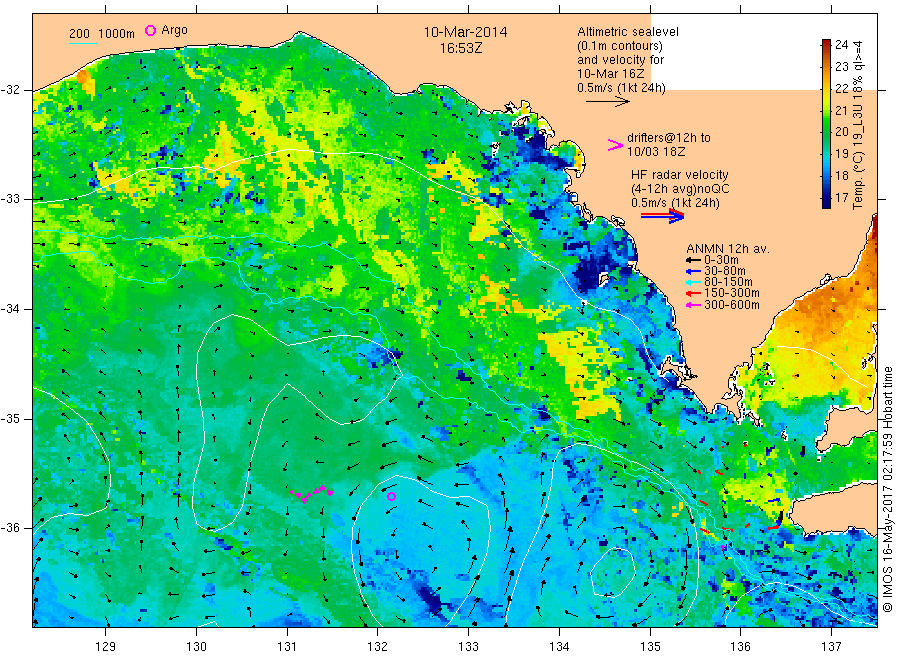Click the latitude label -33
The height and width of the screenshot is (660, 900).
(x=11, y=199)
